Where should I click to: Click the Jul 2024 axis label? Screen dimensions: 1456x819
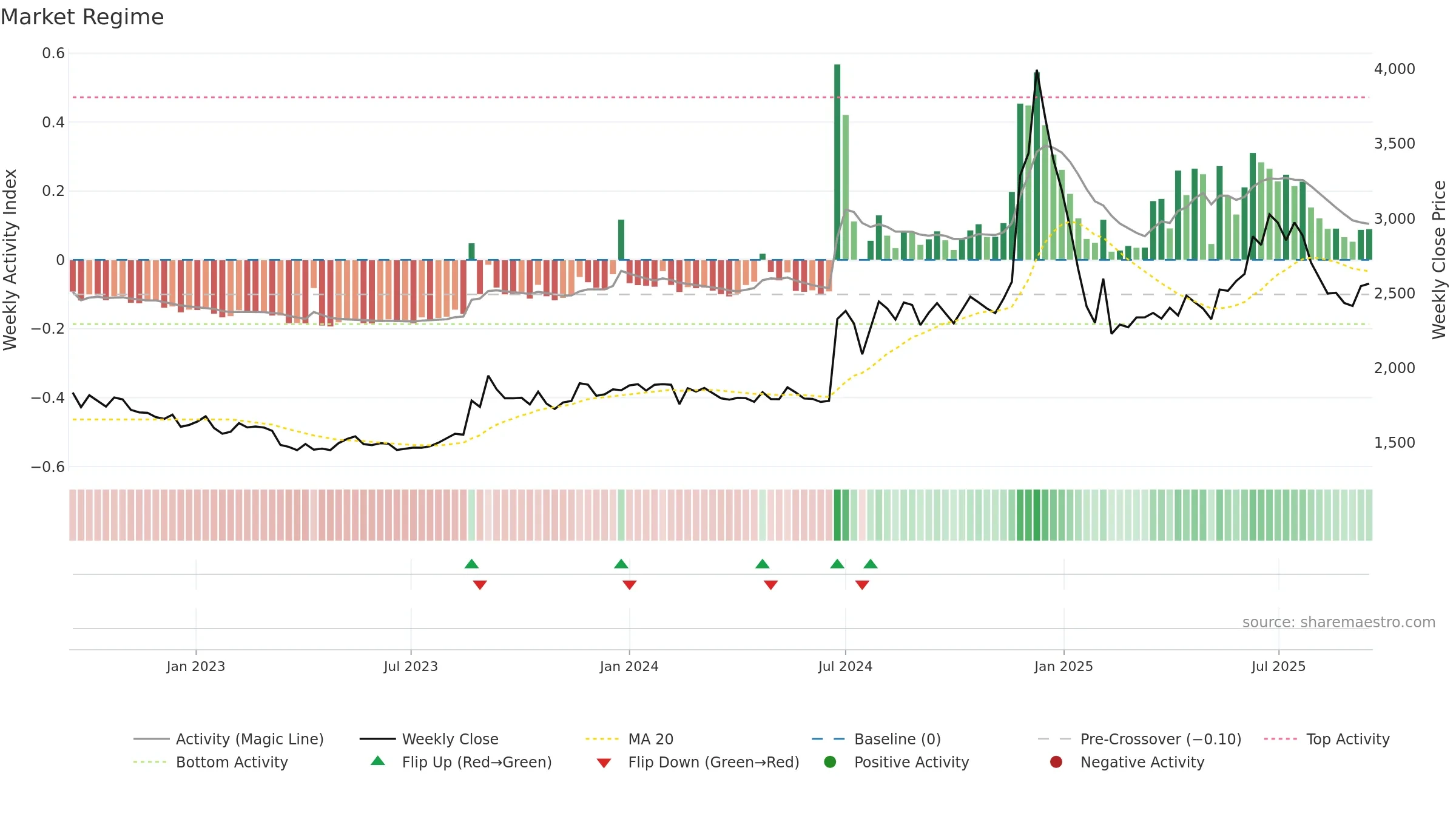[x=845, y=666]
